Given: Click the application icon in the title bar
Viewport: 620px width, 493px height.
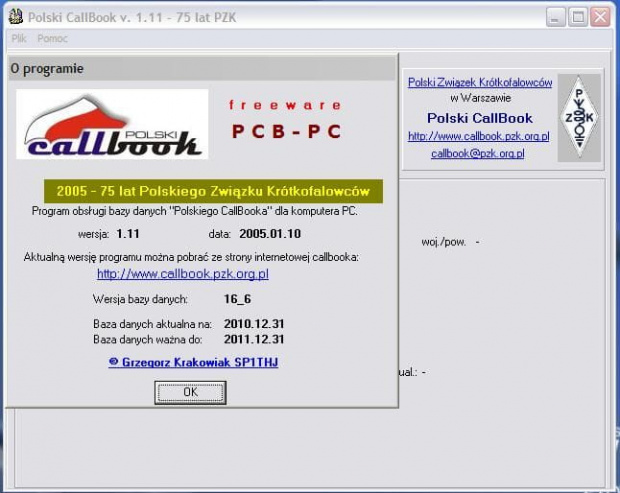Looking at the screenshot, I should click(14, 17).
